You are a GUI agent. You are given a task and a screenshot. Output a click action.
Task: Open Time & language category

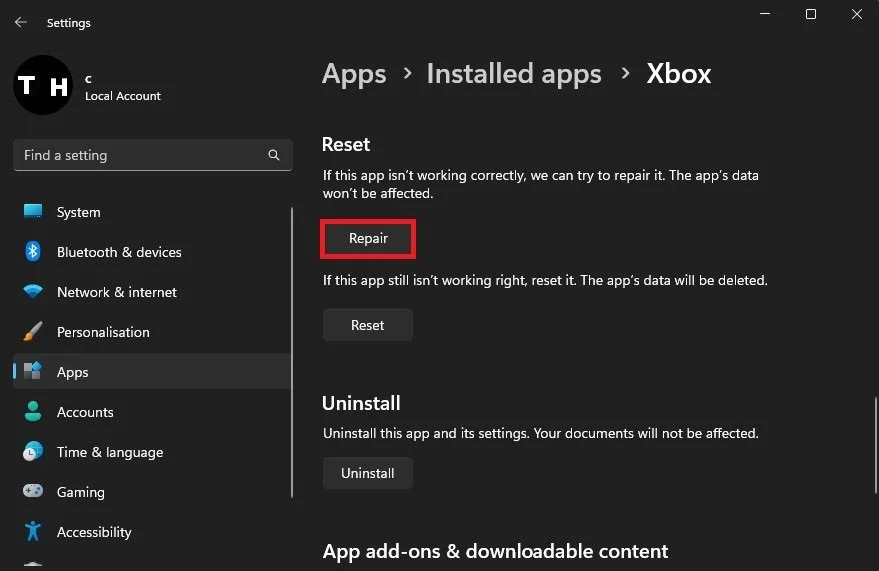(152, 452)
